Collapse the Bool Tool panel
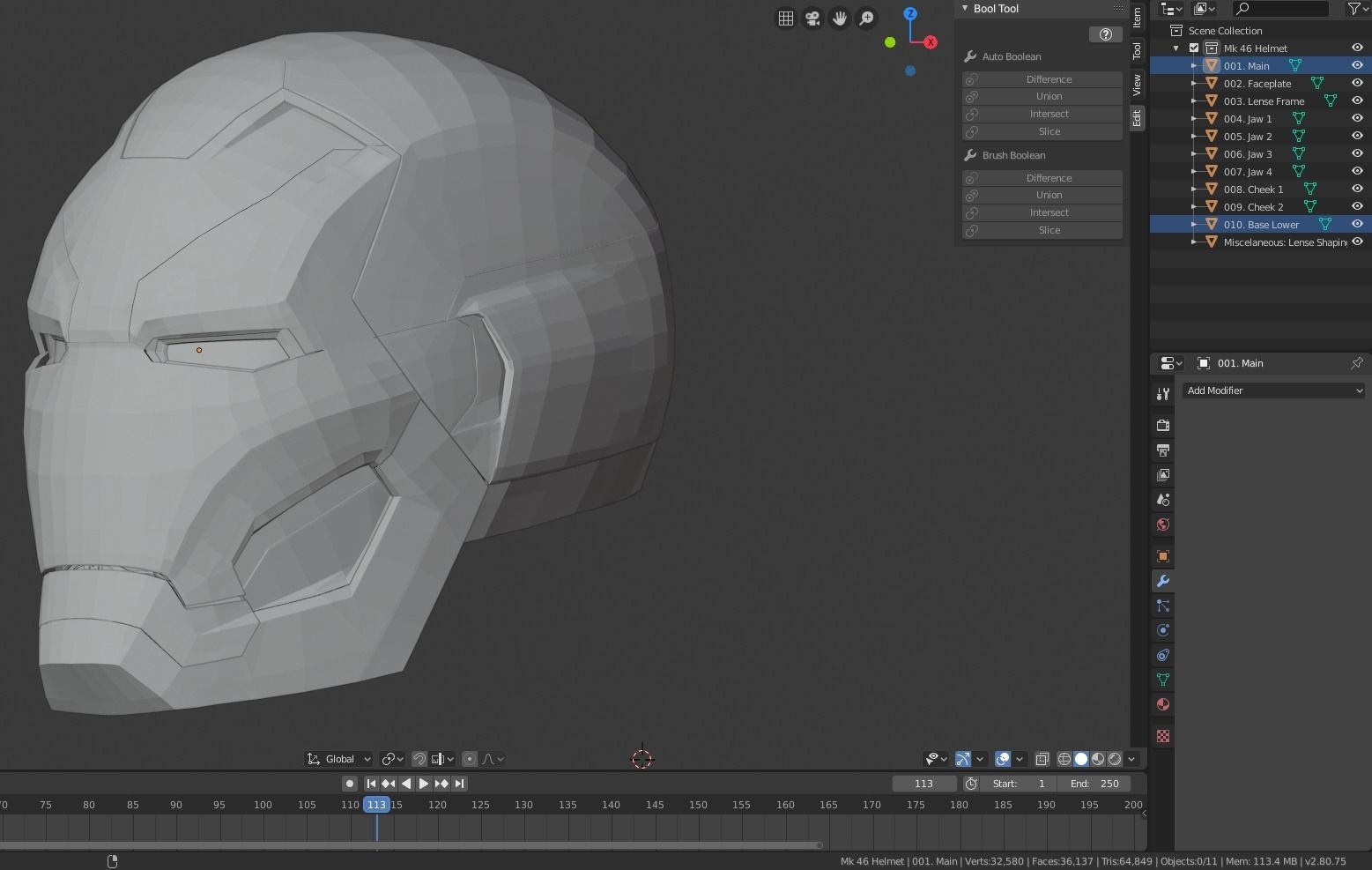 tap(965, 9)
